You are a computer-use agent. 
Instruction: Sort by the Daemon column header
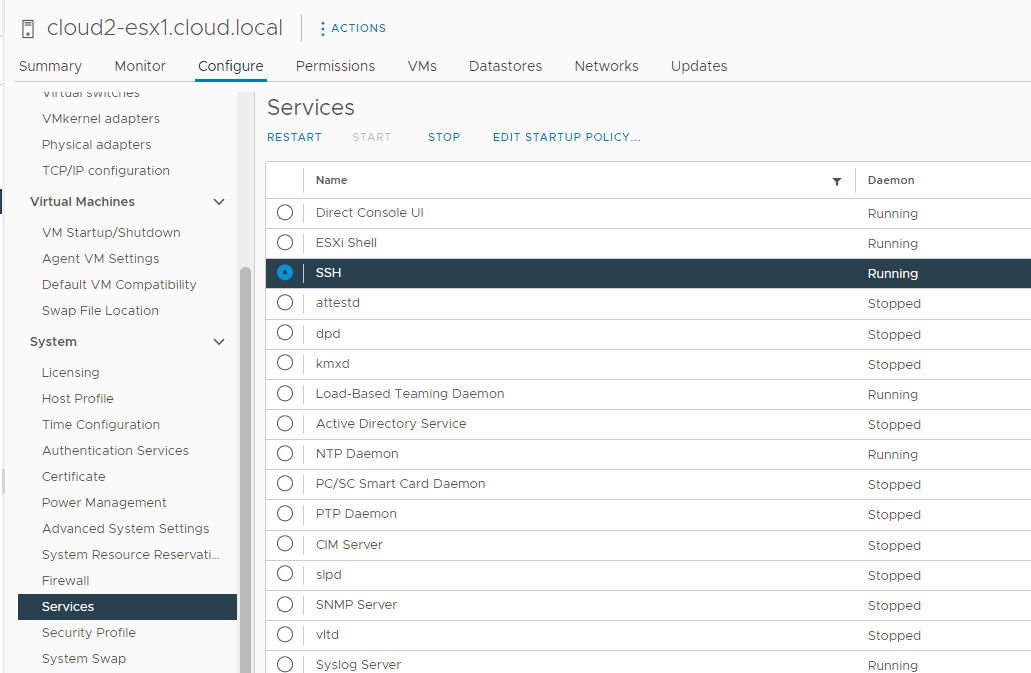click(891, 181)
